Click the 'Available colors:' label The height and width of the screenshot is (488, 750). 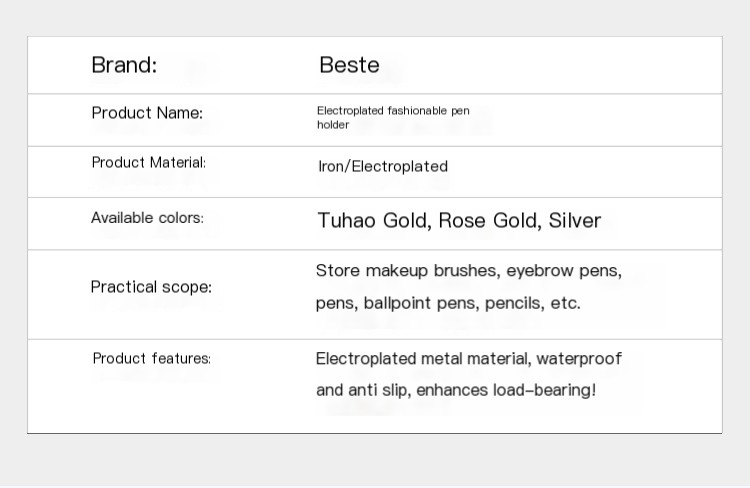147,218
